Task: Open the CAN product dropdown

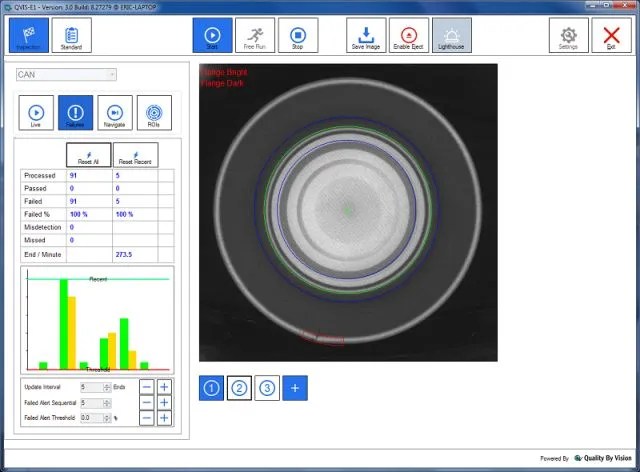Action: click(66, 75)
